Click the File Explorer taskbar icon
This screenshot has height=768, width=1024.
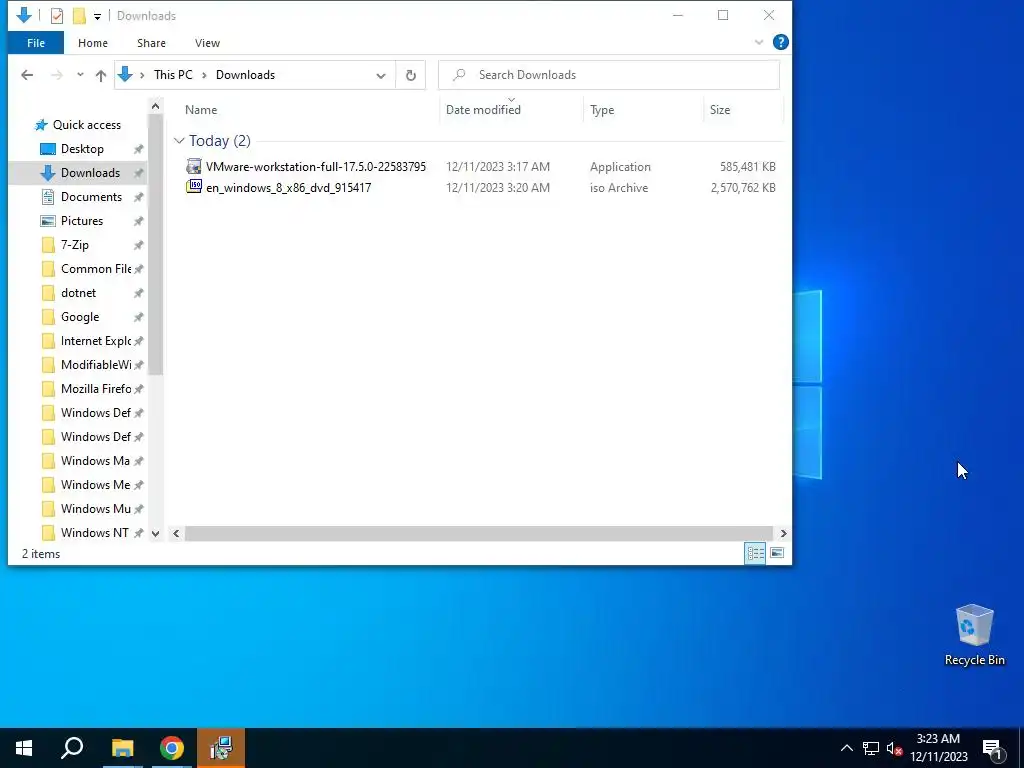[122, 748]
